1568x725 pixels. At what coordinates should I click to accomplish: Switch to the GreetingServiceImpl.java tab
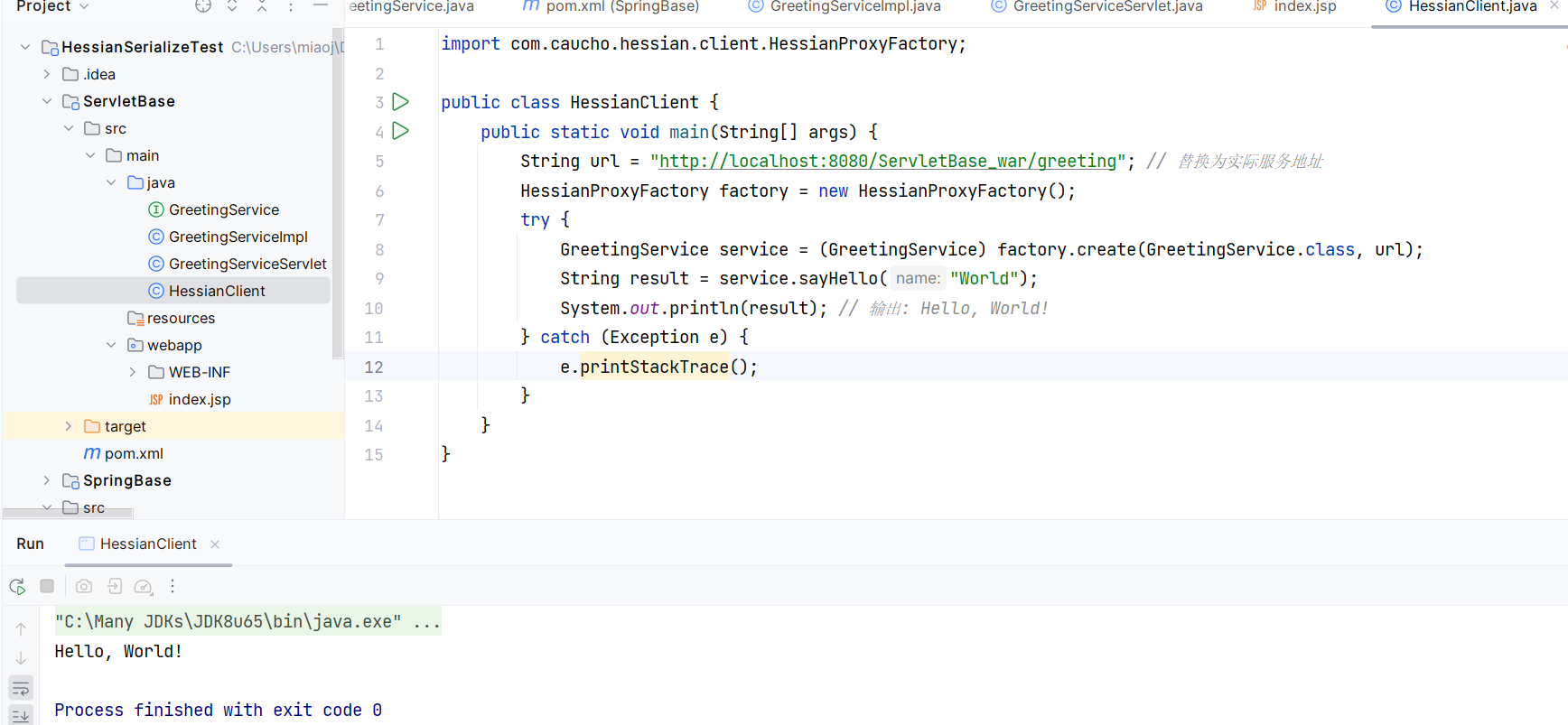[x=854, y=6]
